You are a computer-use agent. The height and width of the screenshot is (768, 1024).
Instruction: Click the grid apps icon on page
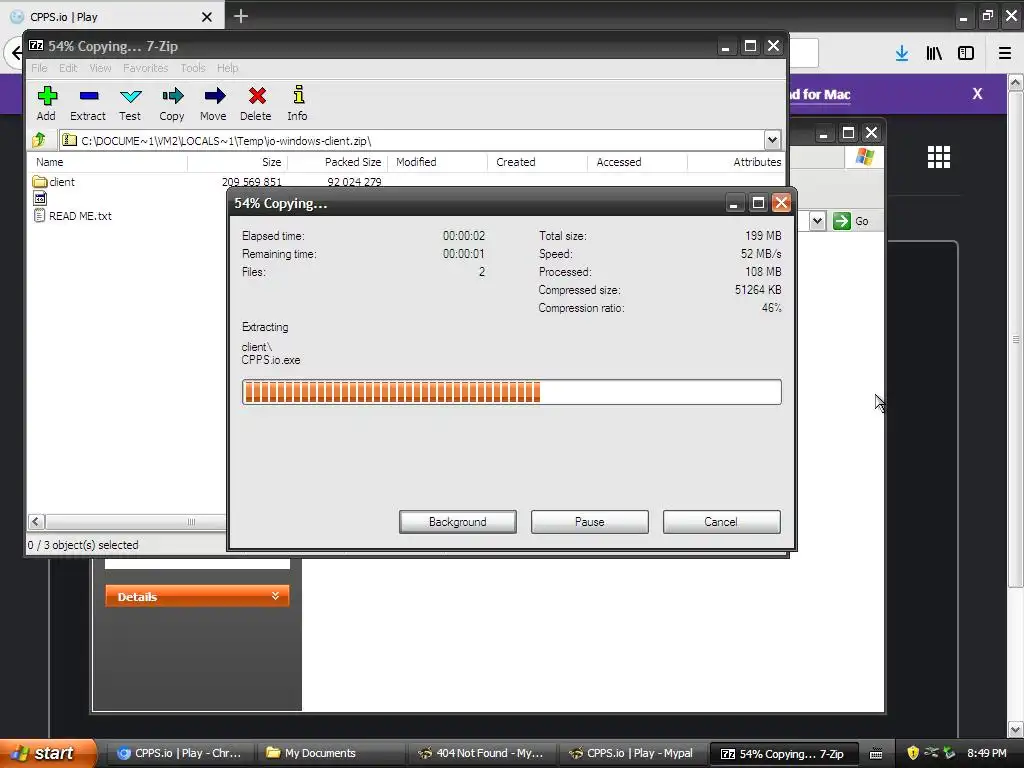coord(938,157)
